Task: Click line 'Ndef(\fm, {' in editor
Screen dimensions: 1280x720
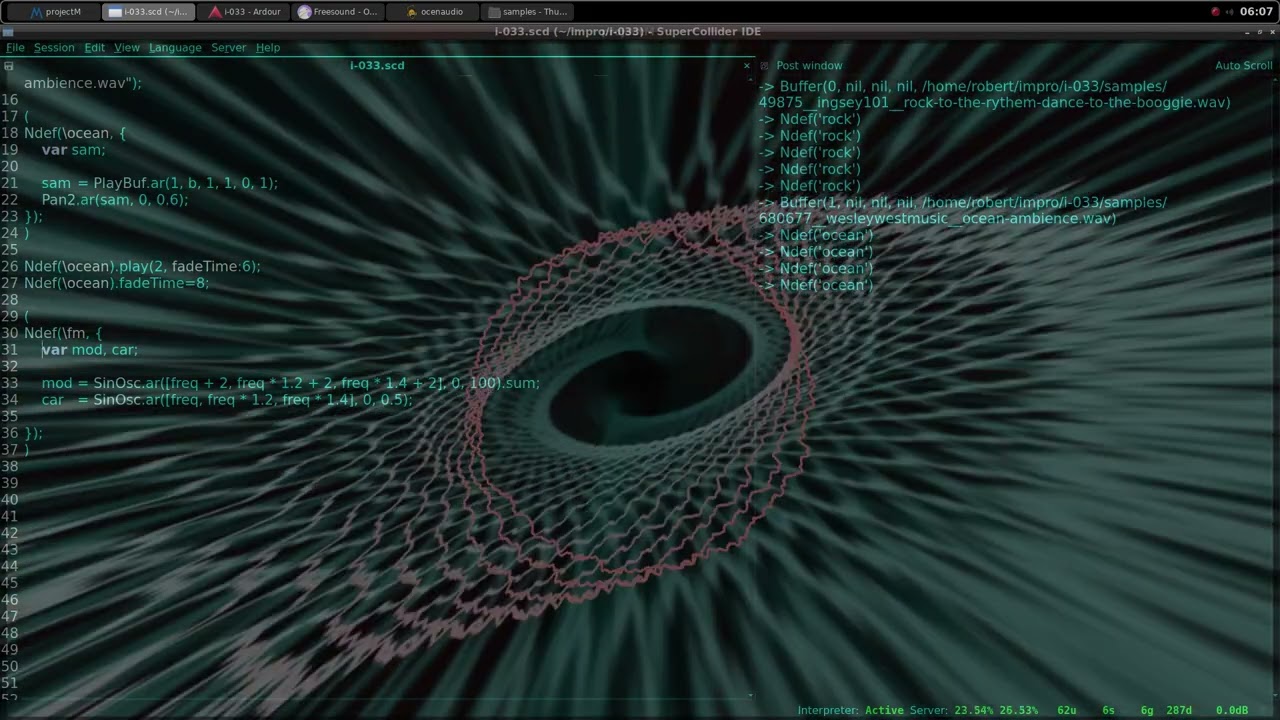Action: pyautogui.click(x=63, y=333)
